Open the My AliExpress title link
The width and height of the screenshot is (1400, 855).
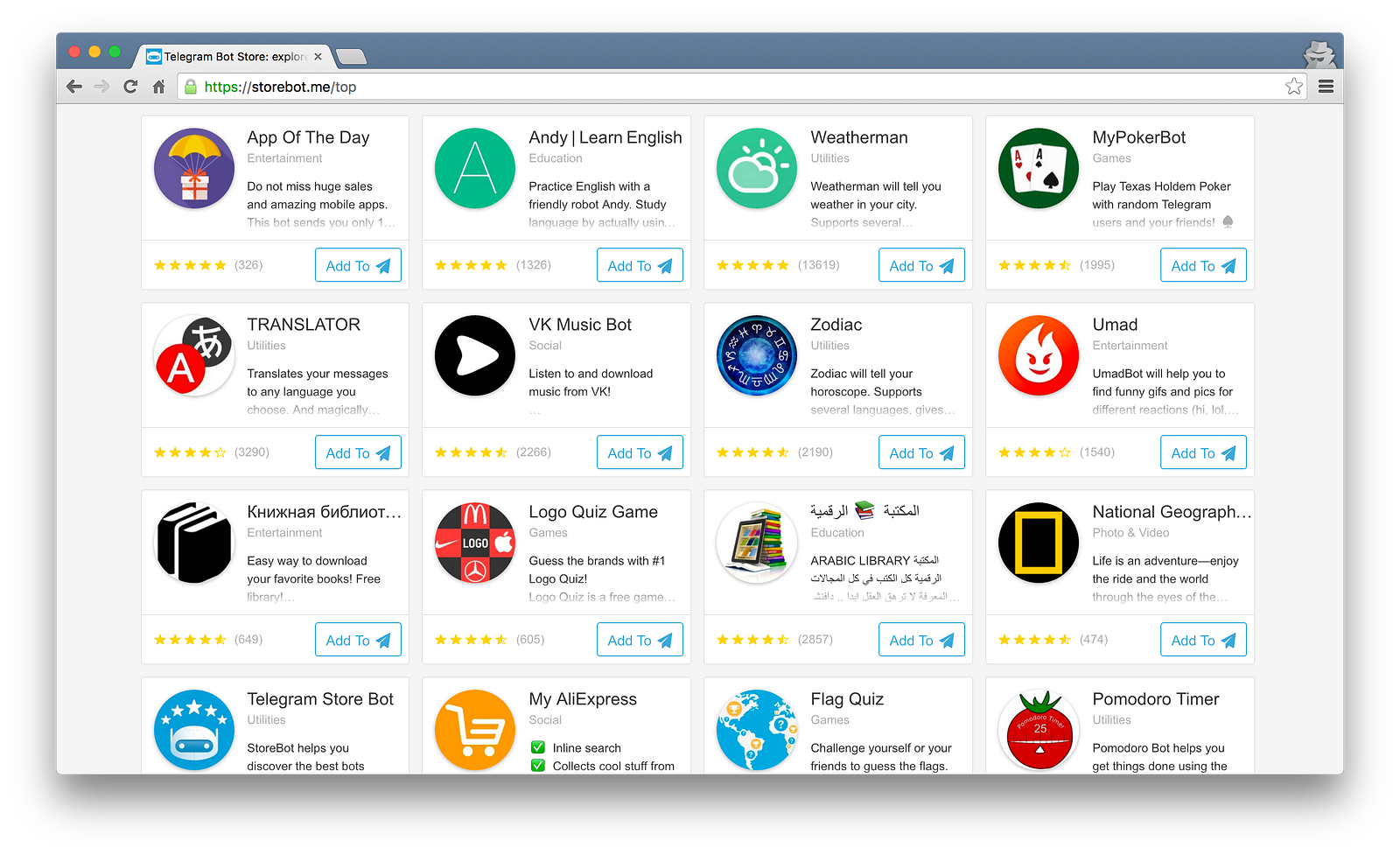click(x=583, y=699)
